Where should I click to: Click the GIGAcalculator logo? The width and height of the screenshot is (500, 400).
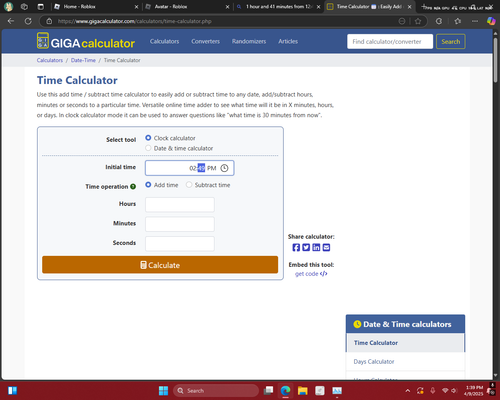click(86, 41)
